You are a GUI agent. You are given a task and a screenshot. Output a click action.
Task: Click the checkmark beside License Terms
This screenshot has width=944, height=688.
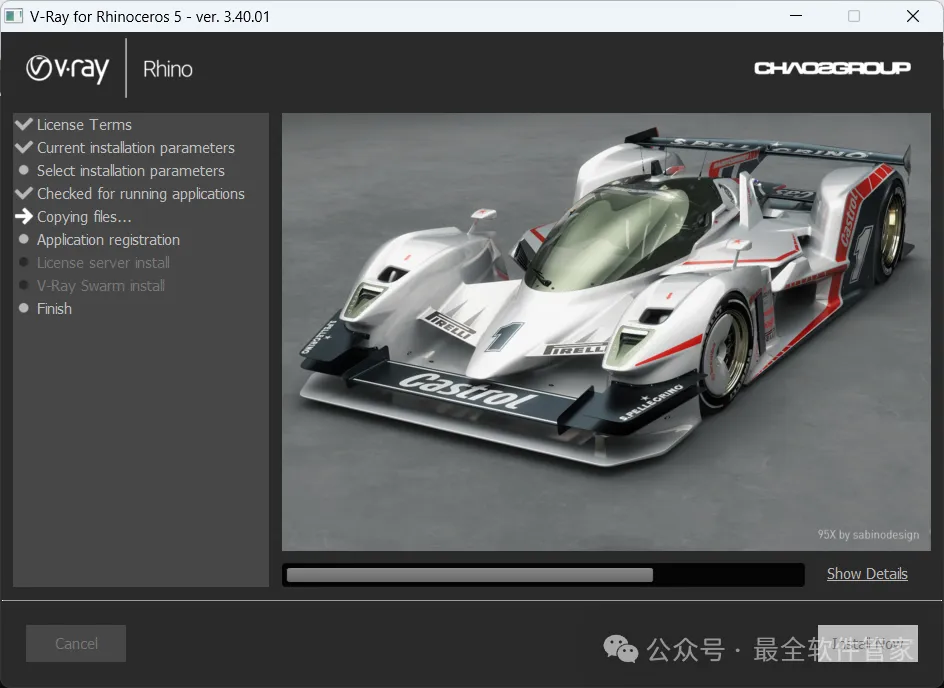[x=24, y=124]
